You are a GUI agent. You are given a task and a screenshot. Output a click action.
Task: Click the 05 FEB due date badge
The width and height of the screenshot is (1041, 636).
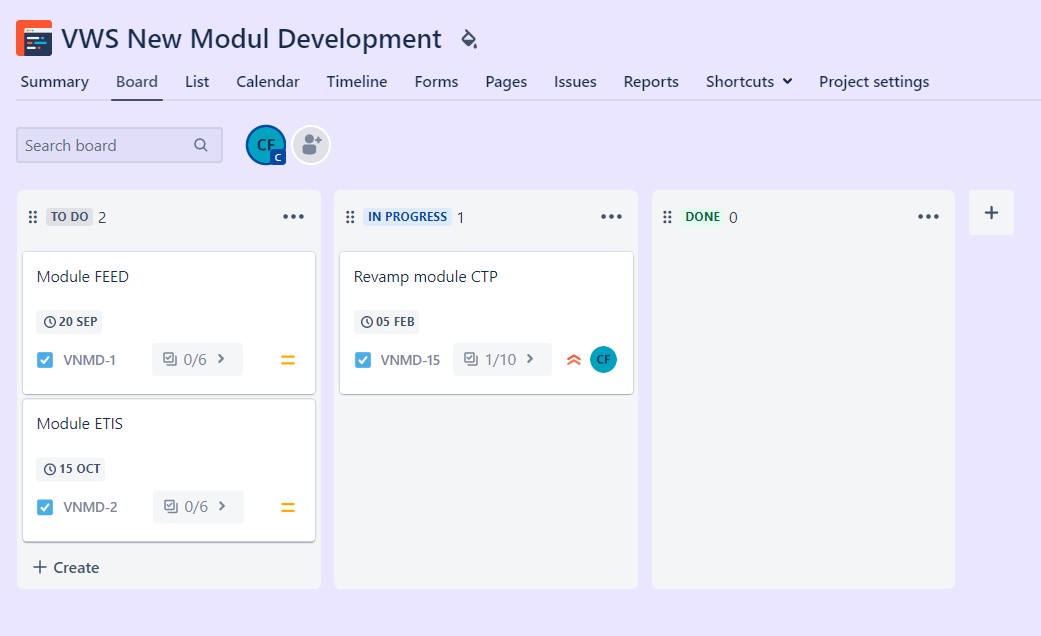(386, 322)
